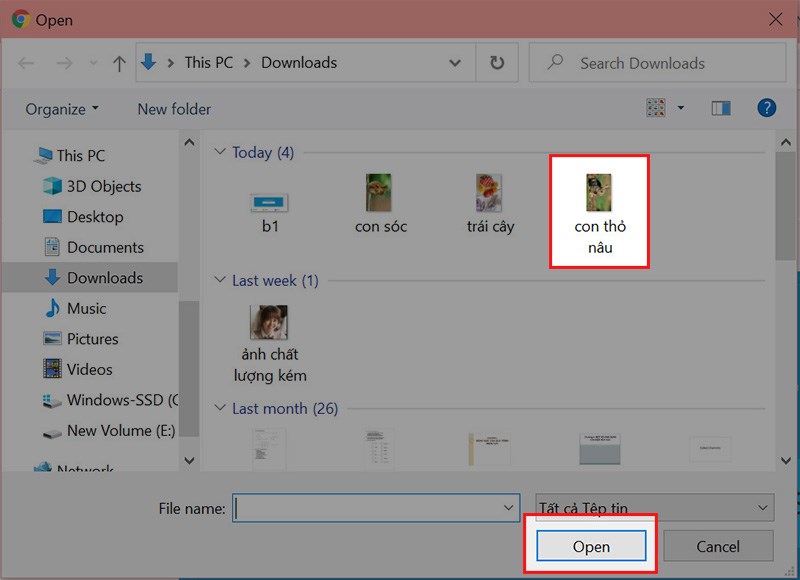Select the 'con sóc' image file
Viewport: 800px width, 580px height.
click(381, 204)
